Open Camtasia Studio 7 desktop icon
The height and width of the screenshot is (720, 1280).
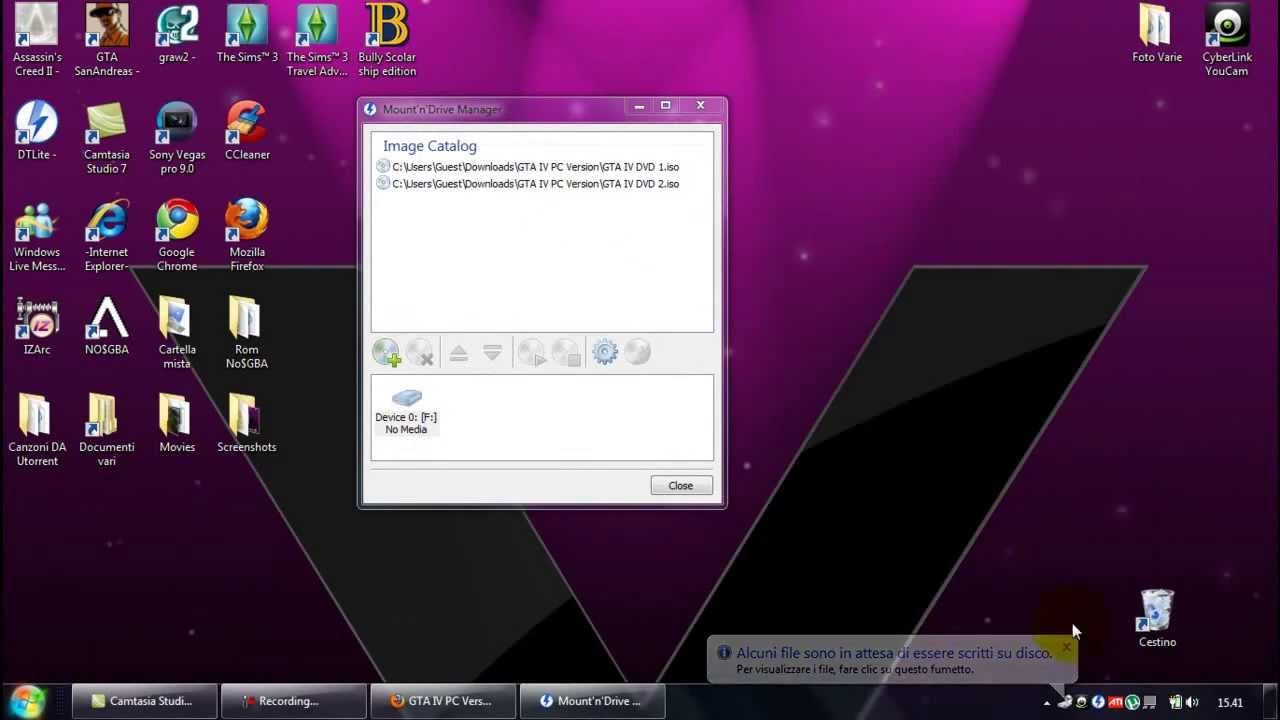[x=107, y=137]
